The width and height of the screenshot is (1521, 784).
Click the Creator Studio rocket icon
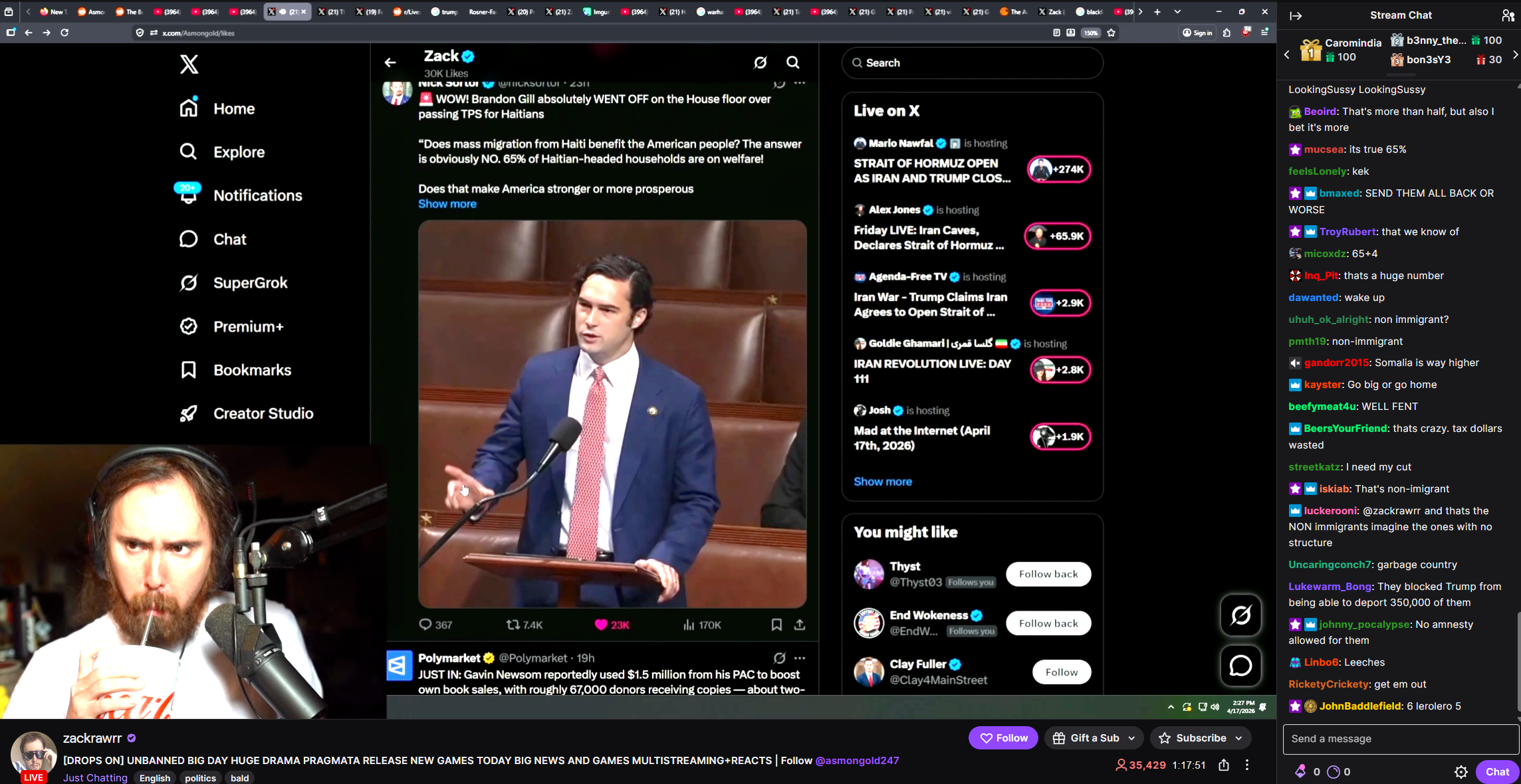click(189, 414)
